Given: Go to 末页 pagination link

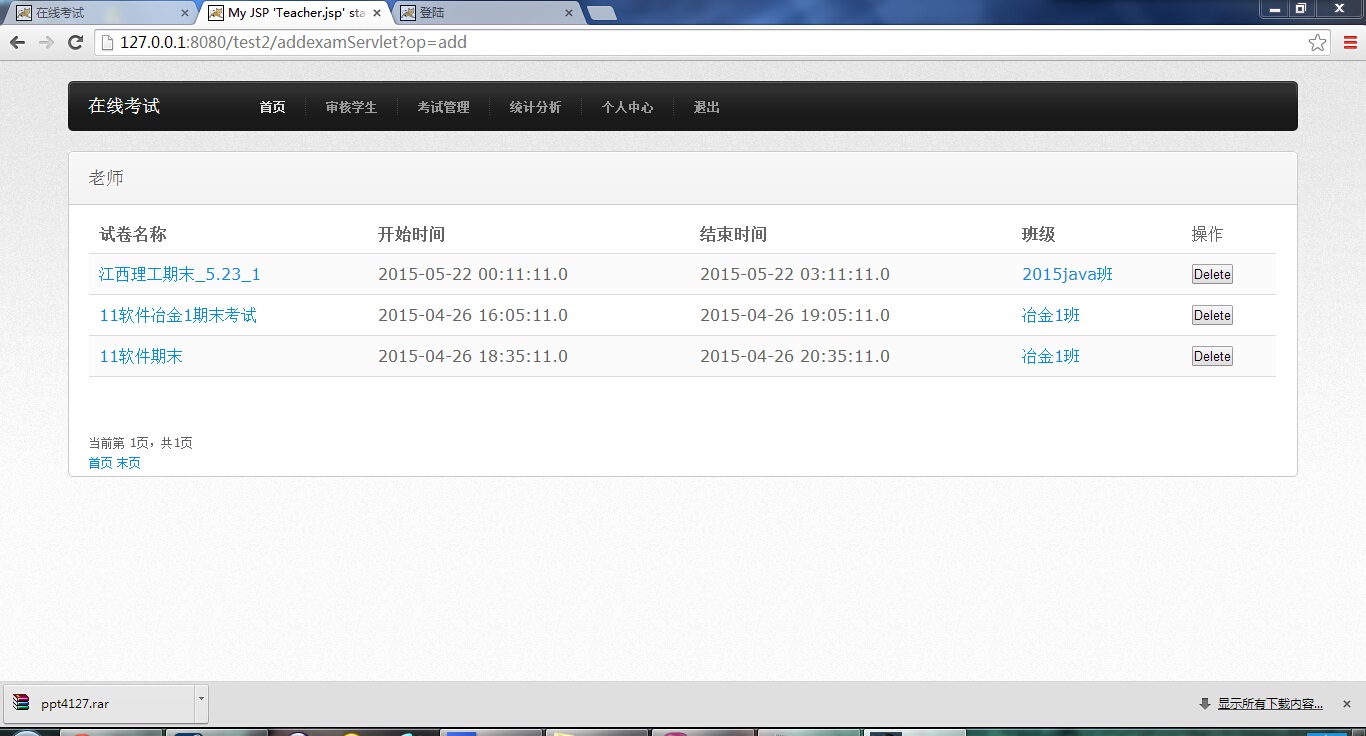Looking at the screenshot, I should (129, 463).
